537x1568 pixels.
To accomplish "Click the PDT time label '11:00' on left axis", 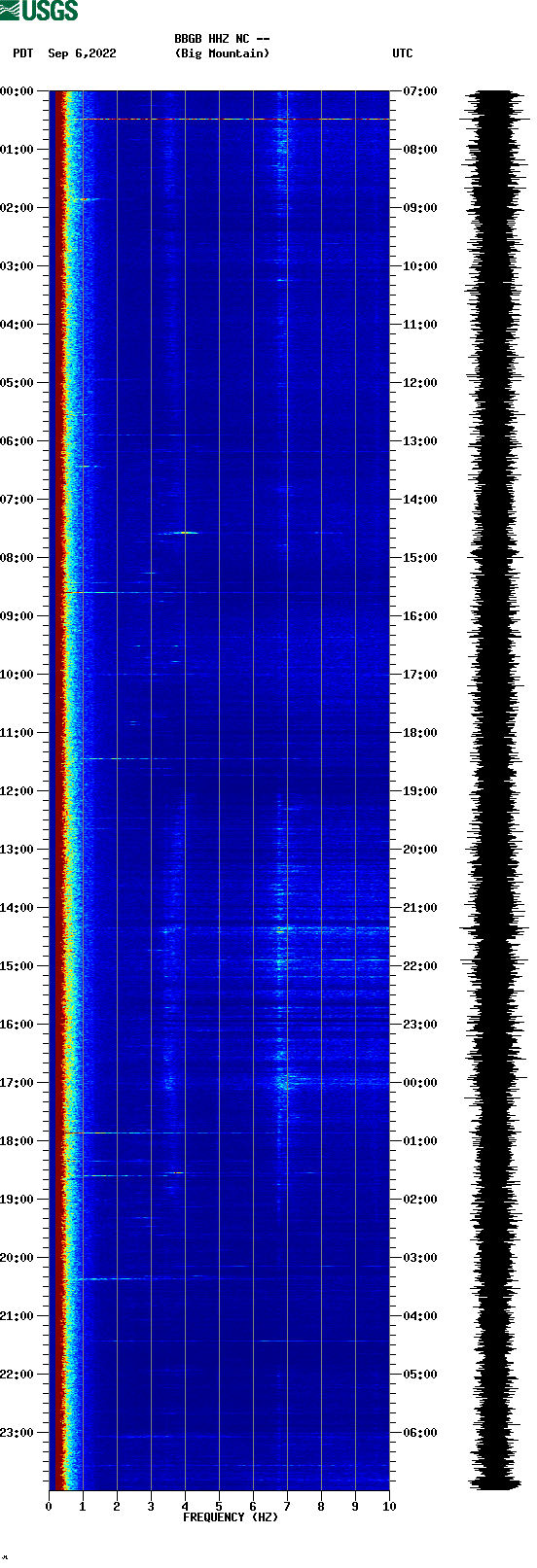I will click(17, 733).
